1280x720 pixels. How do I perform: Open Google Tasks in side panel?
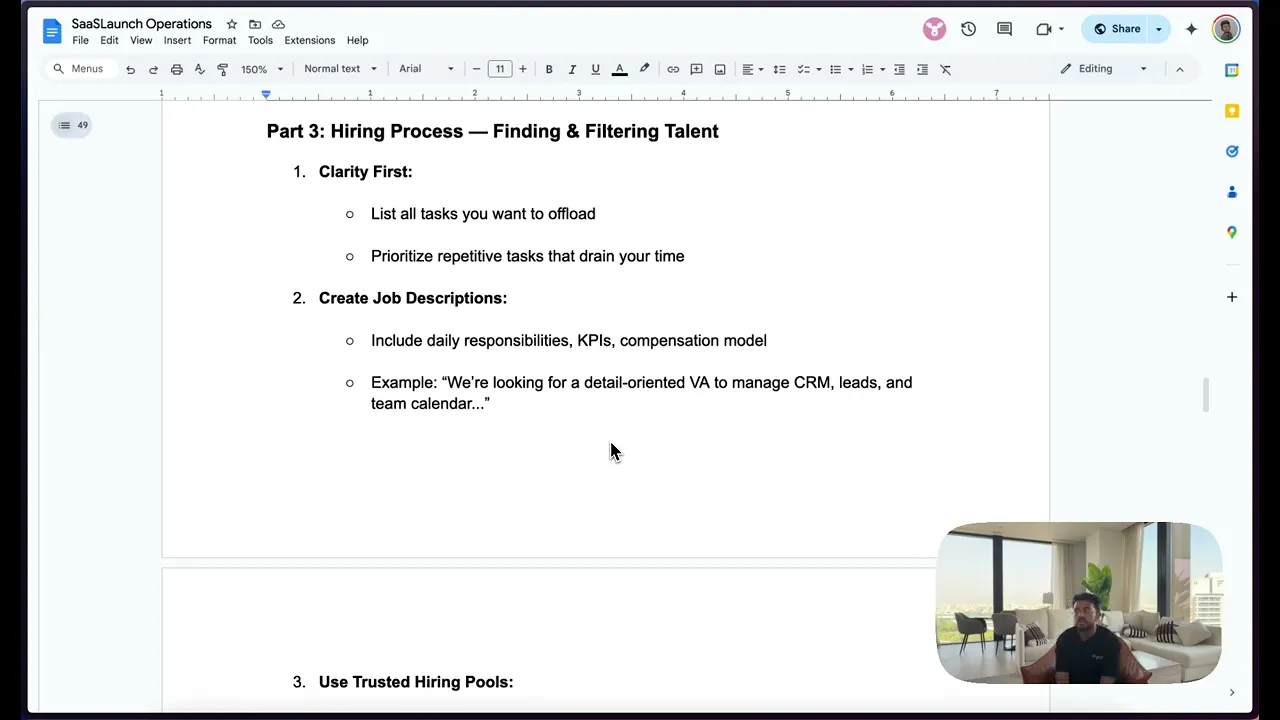pyautogui.click(x=1232, y=151)
